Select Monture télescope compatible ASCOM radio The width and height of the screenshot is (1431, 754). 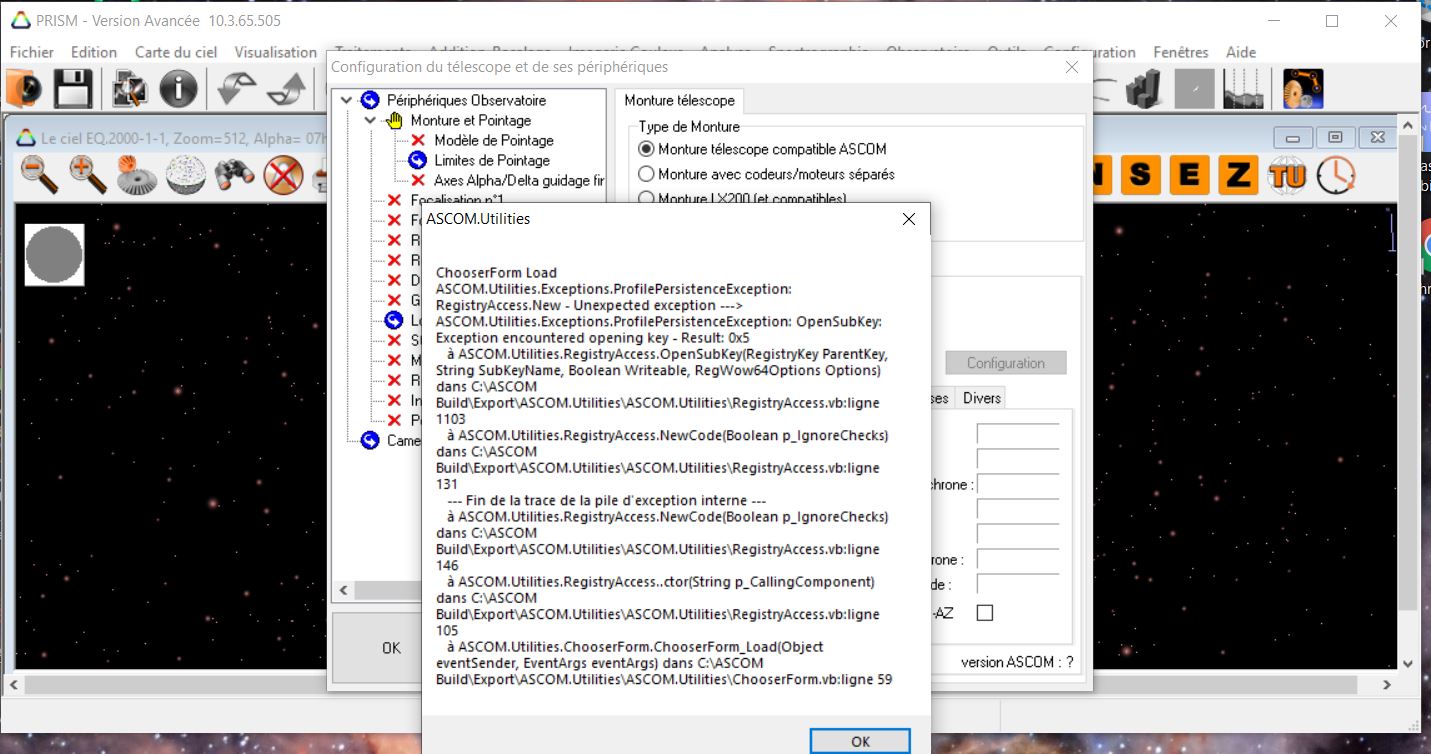647,149
